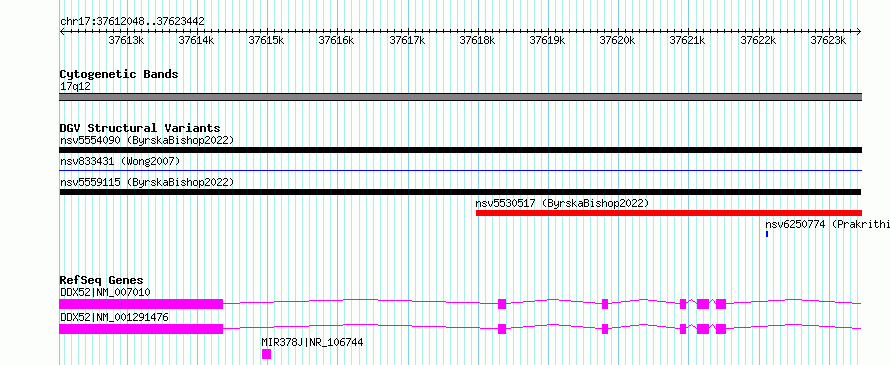Image resolution: width=890 pixels, height=365 pixels.
Task: Select NM_001291476 exon just past 37618k
Action: [502, 329]
